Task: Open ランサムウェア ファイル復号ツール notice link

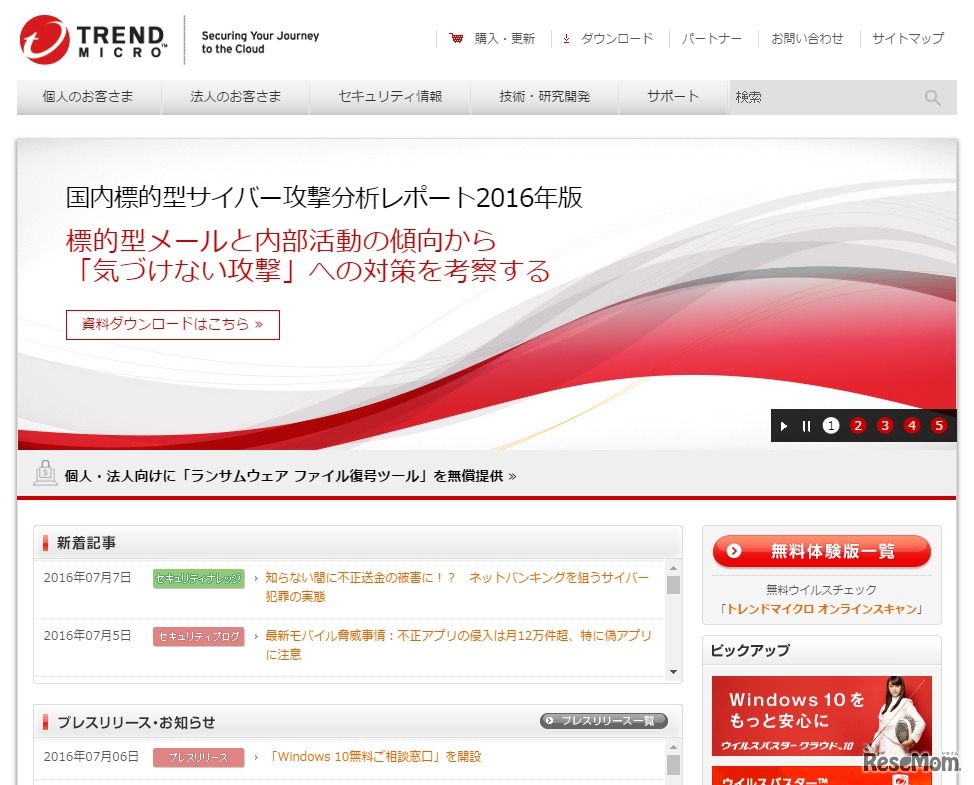Action: click(290, 476)
